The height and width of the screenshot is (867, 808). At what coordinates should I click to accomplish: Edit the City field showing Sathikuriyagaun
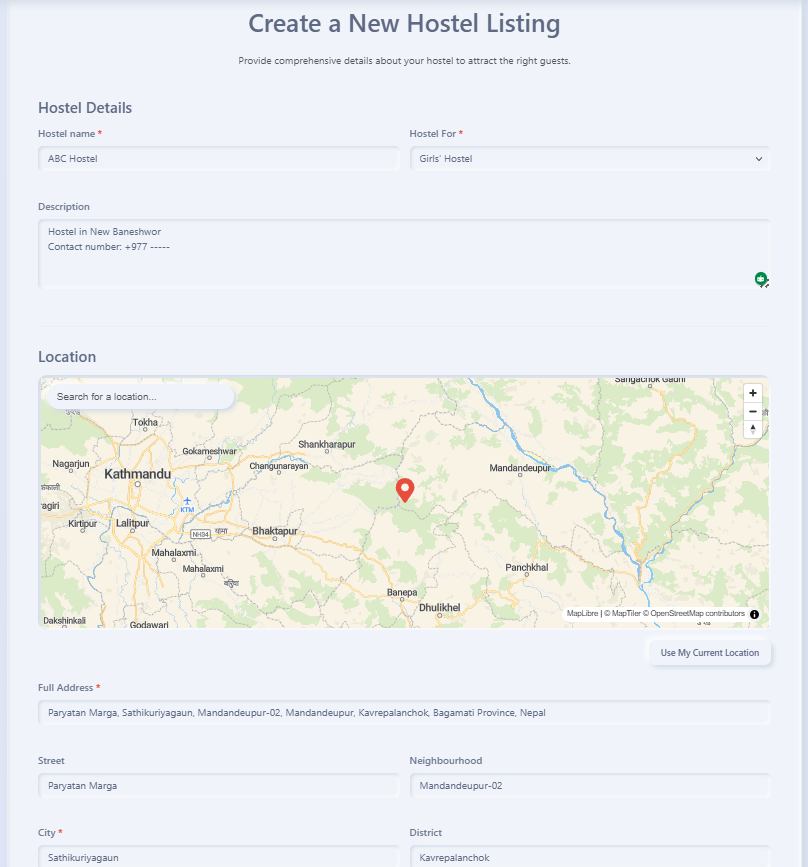click(218, 857)
